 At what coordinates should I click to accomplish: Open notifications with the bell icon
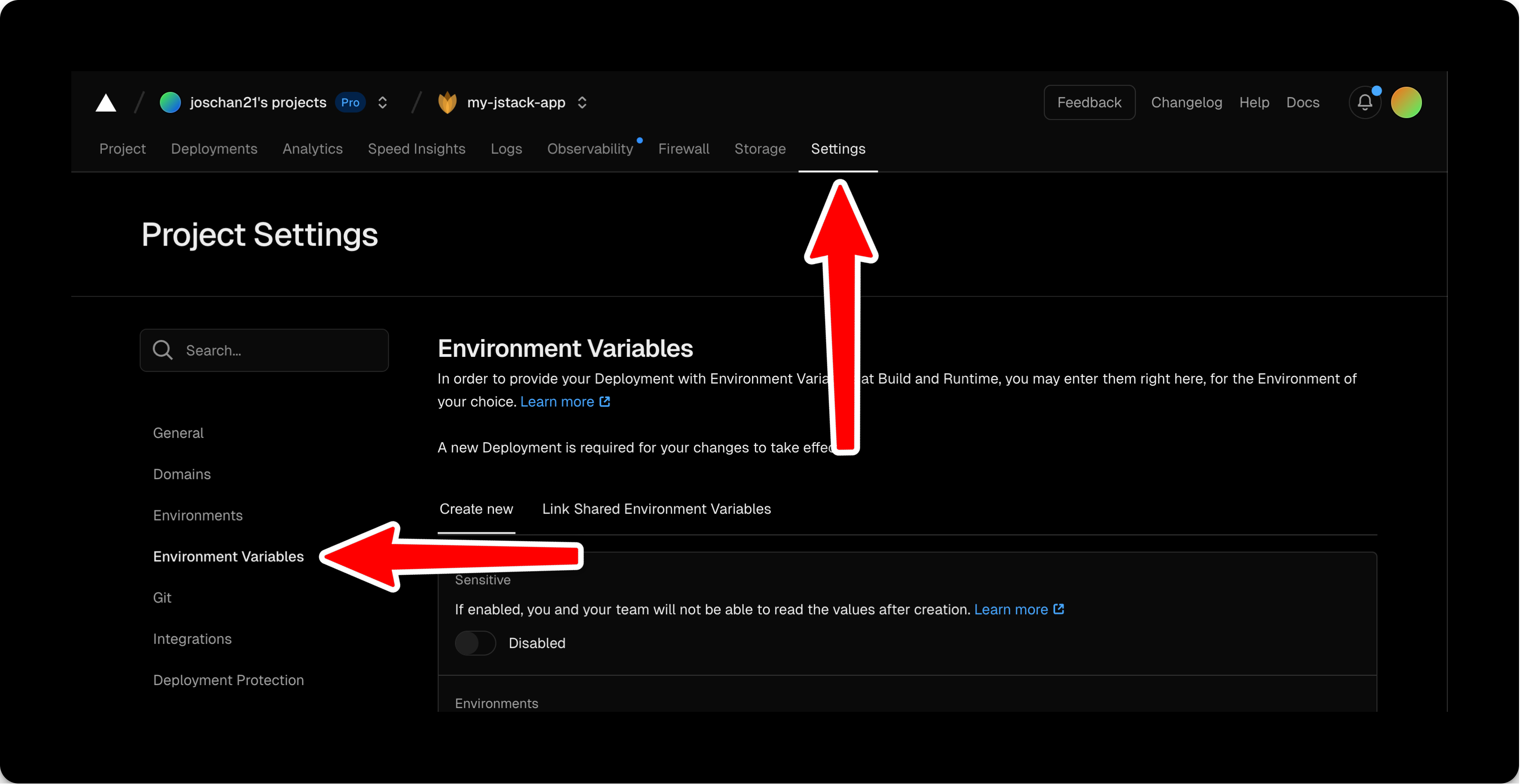coord(1365,102)
